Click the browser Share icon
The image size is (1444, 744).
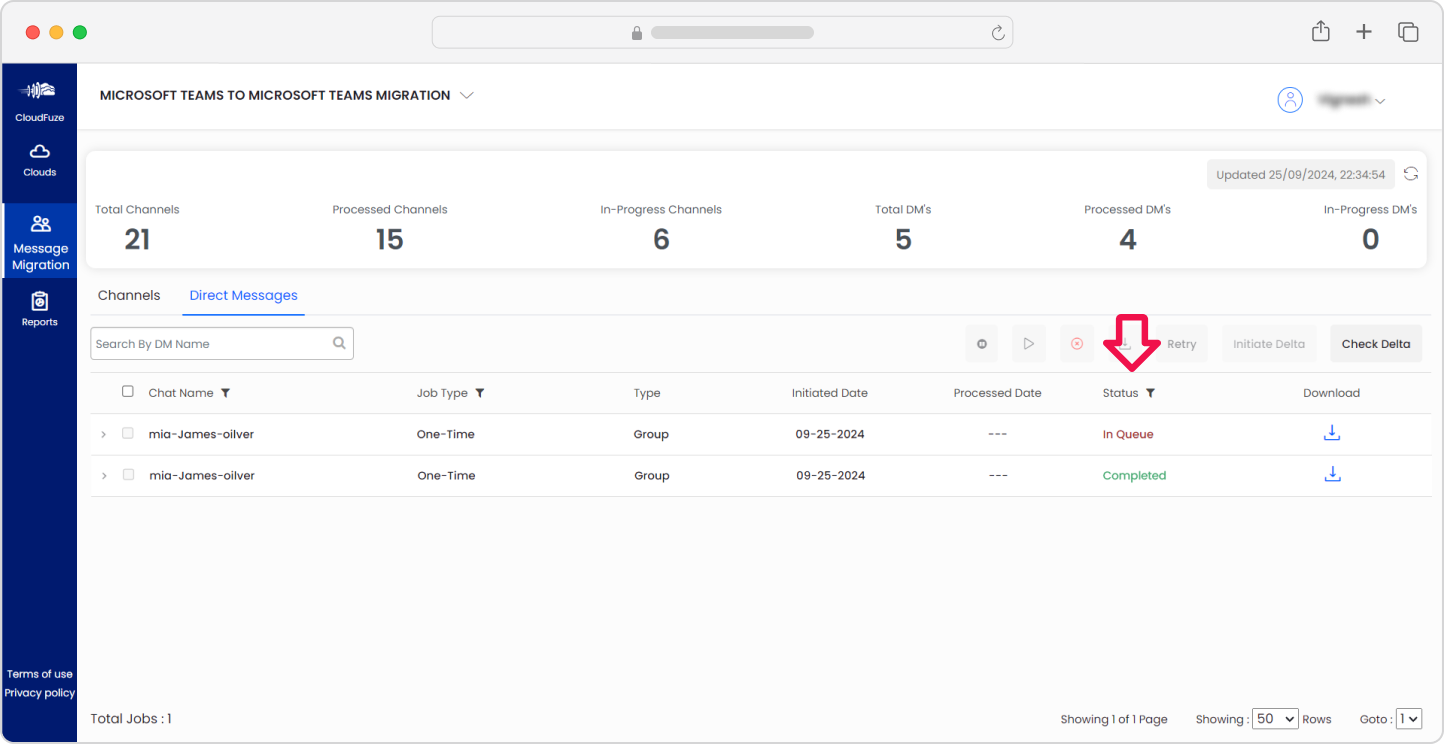1320,31
